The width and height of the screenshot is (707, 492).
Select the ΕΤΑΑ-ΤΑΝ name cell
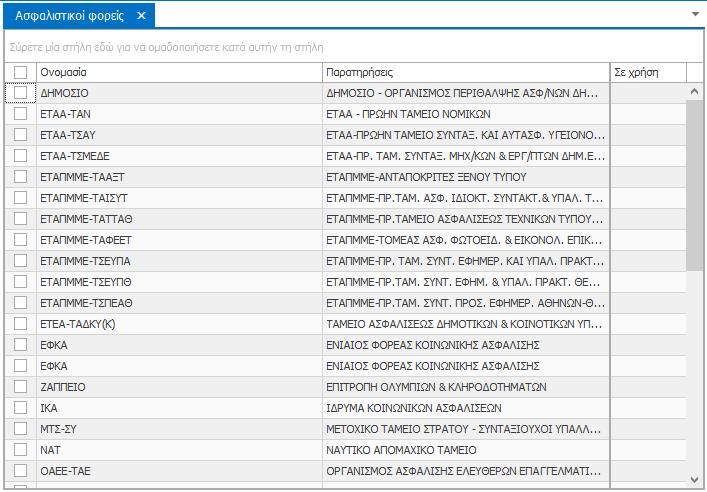(x=179, y=114)
